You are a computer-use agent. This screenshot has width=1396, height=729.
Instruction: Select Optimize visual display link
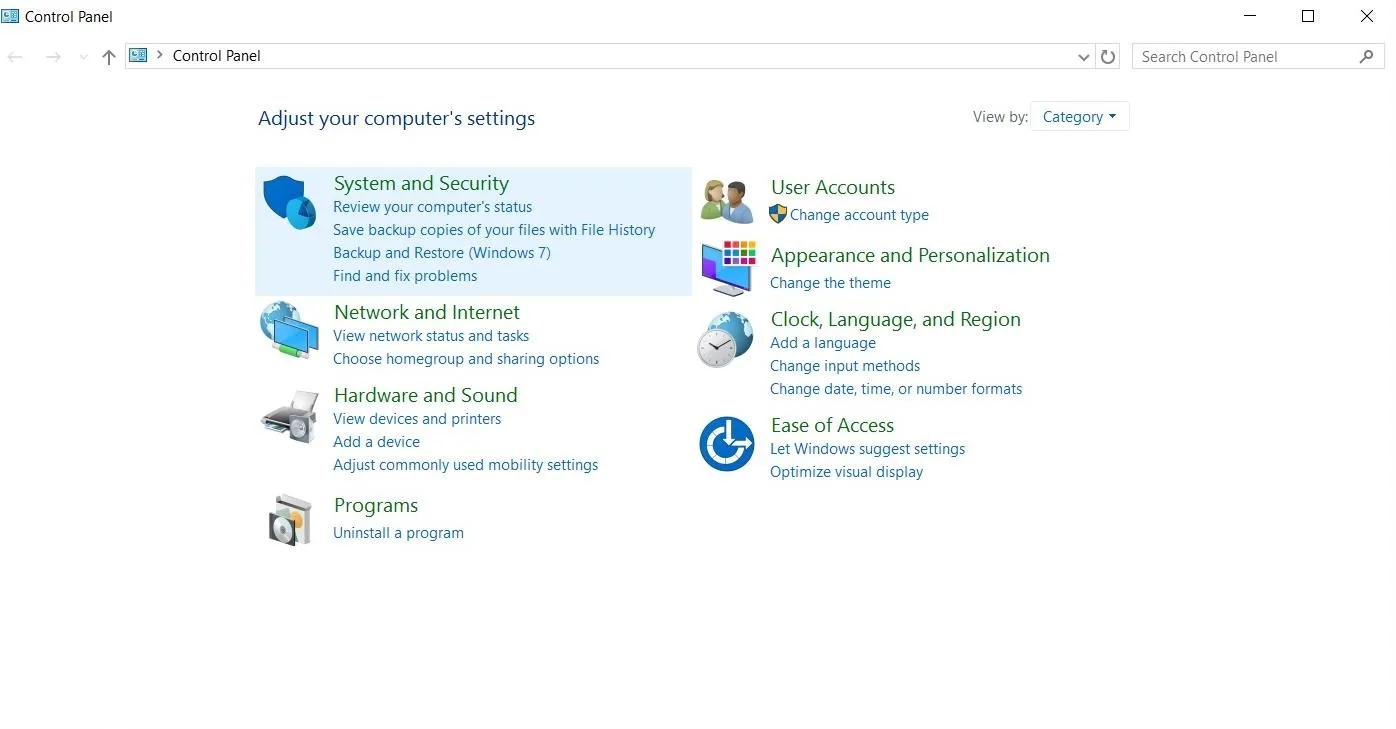coord(846,472)
